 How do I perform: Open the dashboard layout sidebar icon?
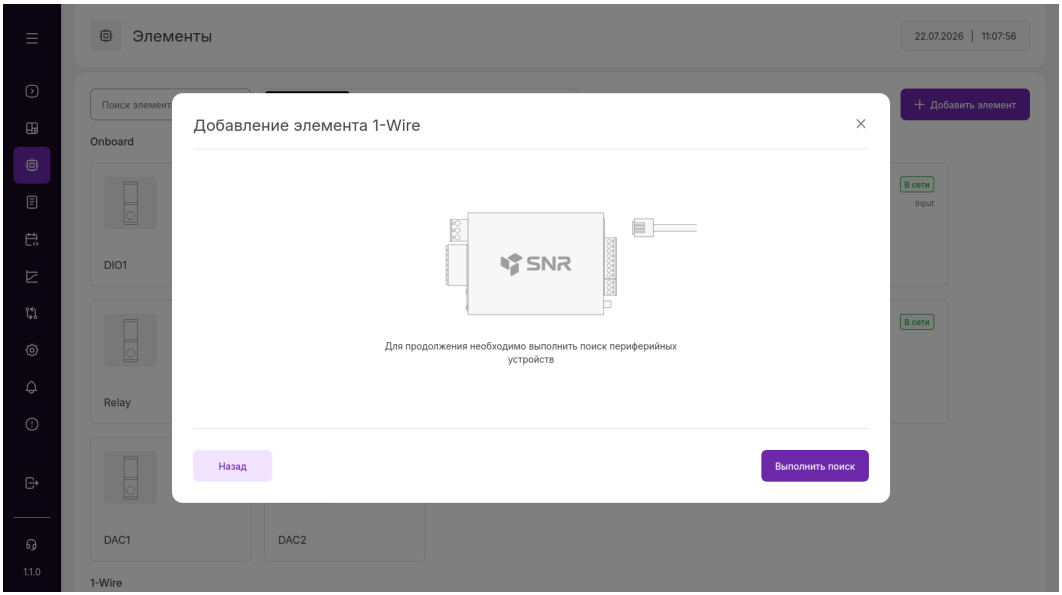click(32, 128)
